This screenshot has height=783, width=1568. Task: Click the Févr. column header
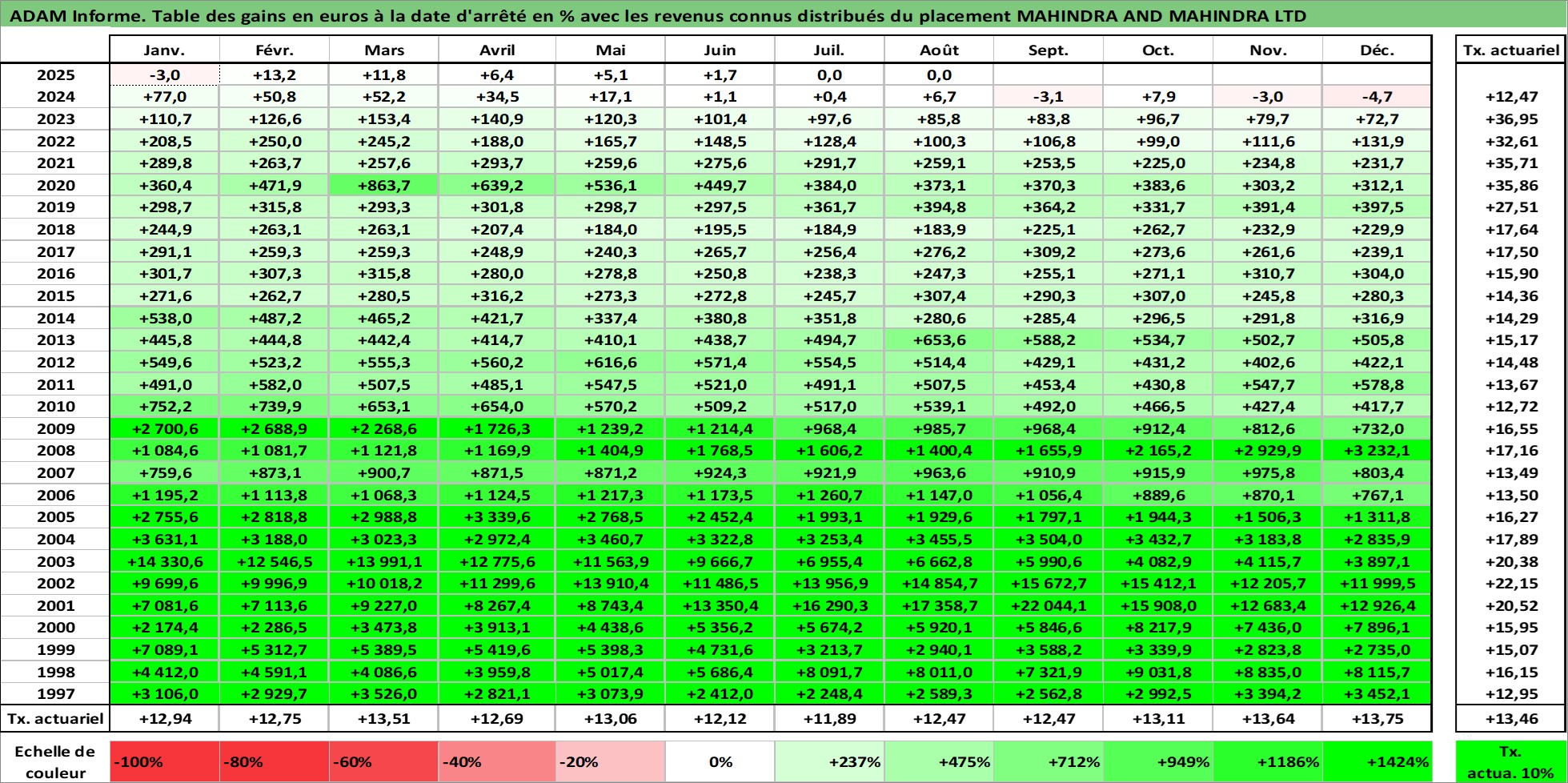point(275,50)
